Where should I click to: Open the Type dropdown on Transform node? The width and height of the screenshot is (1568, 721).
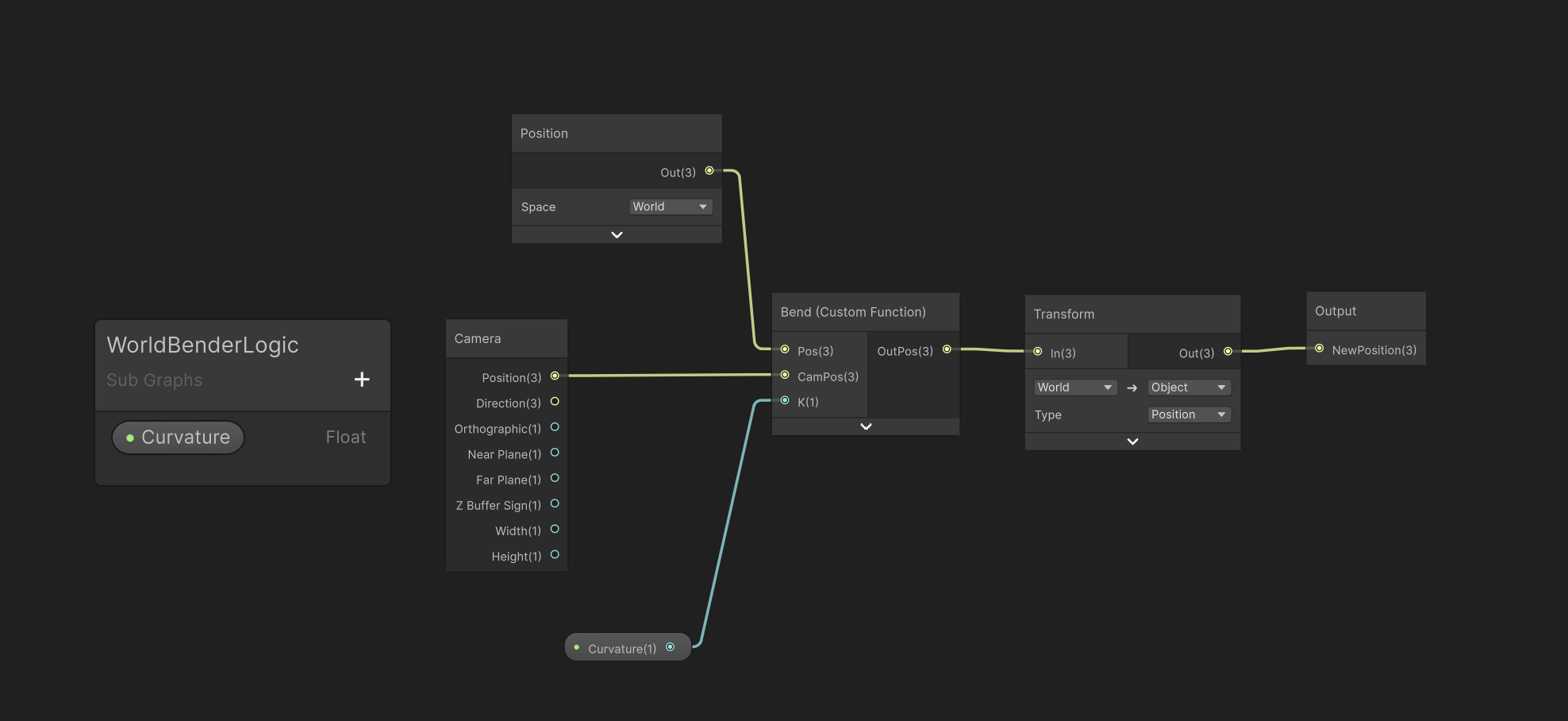pyautogui.click(x=1188, y=414)
